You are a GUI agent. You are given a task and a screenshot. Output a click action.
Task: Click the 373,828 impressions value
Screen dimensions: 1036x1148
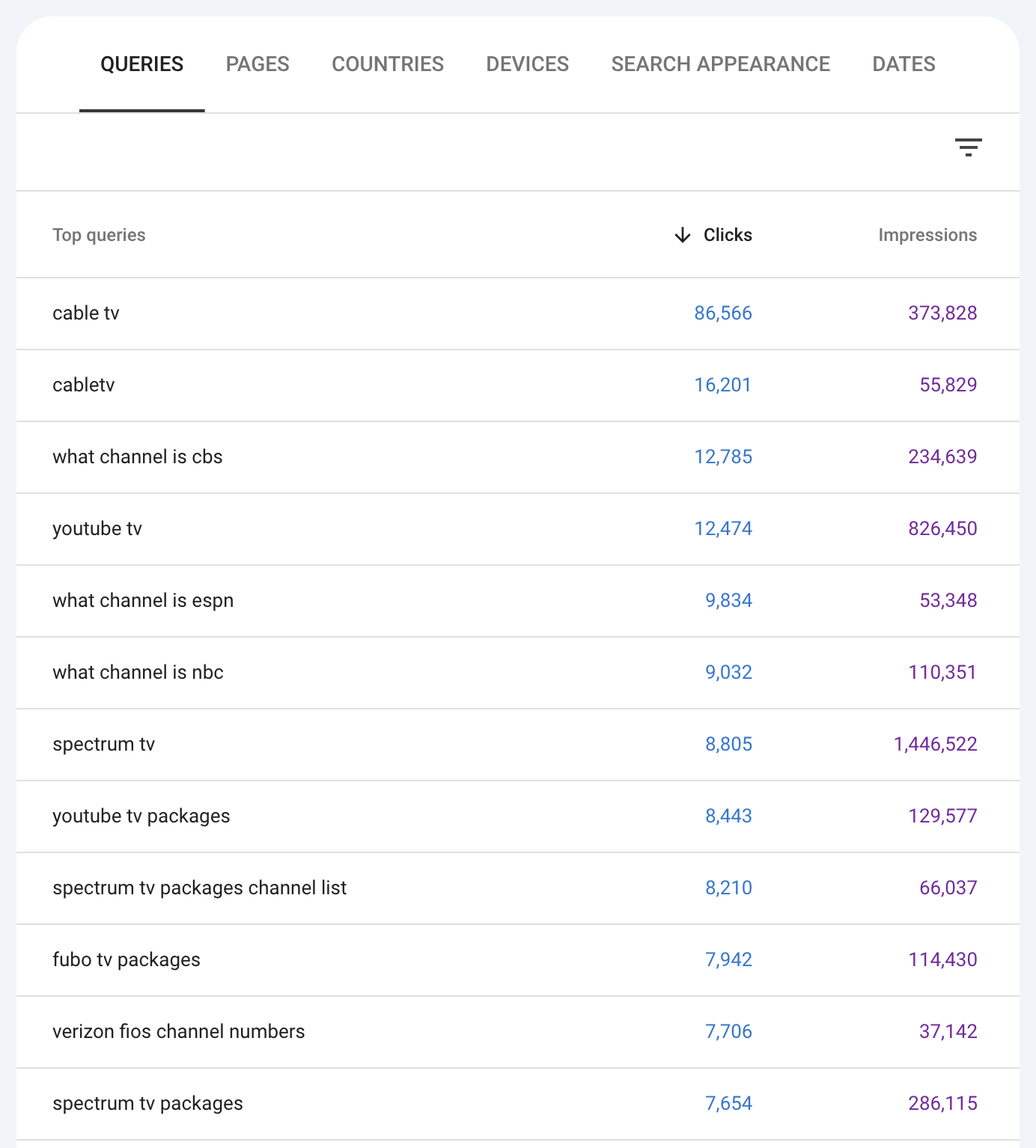point(943,313)
